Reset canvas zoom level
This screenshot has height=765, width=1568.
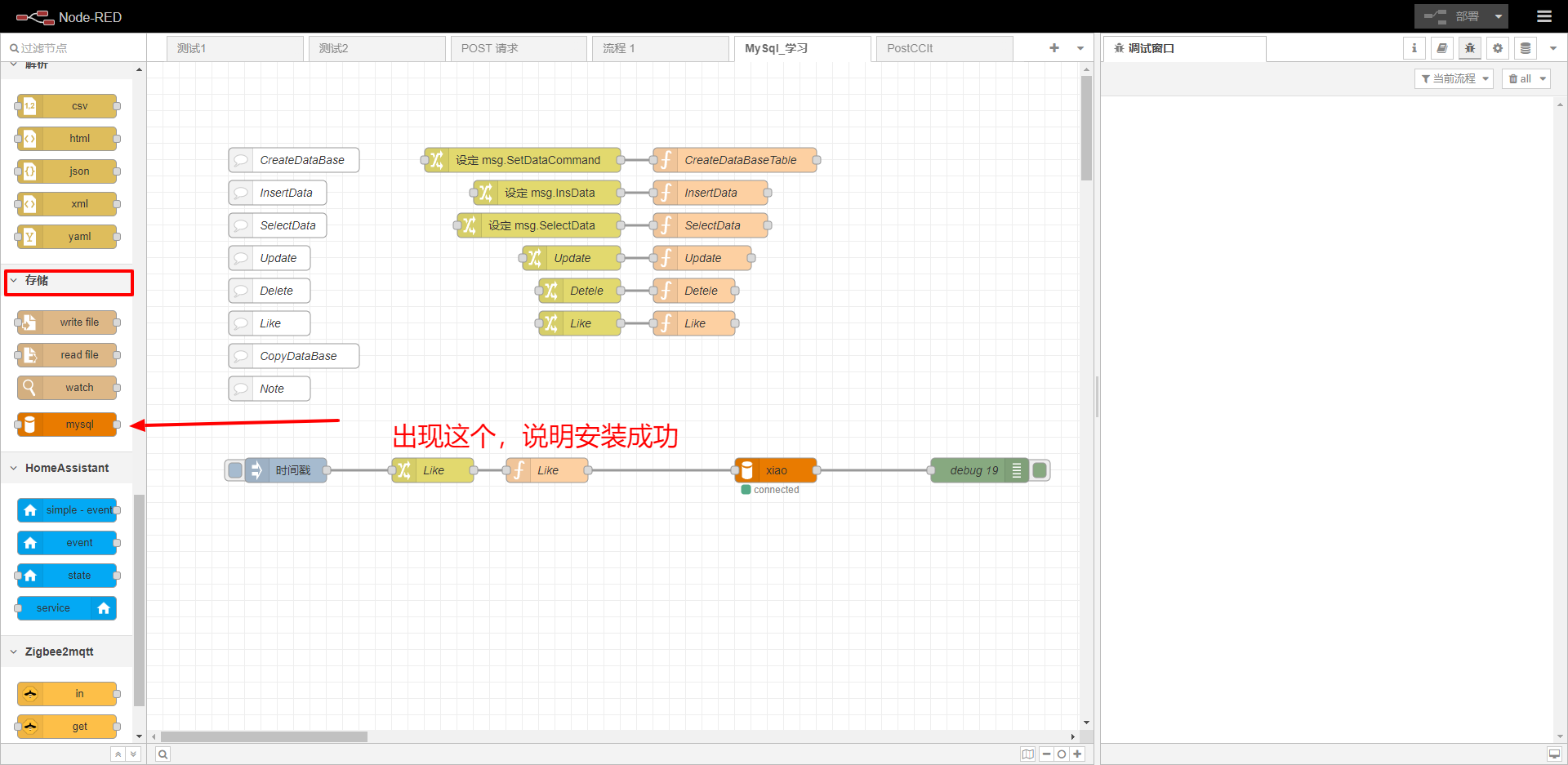(1062, 754)
